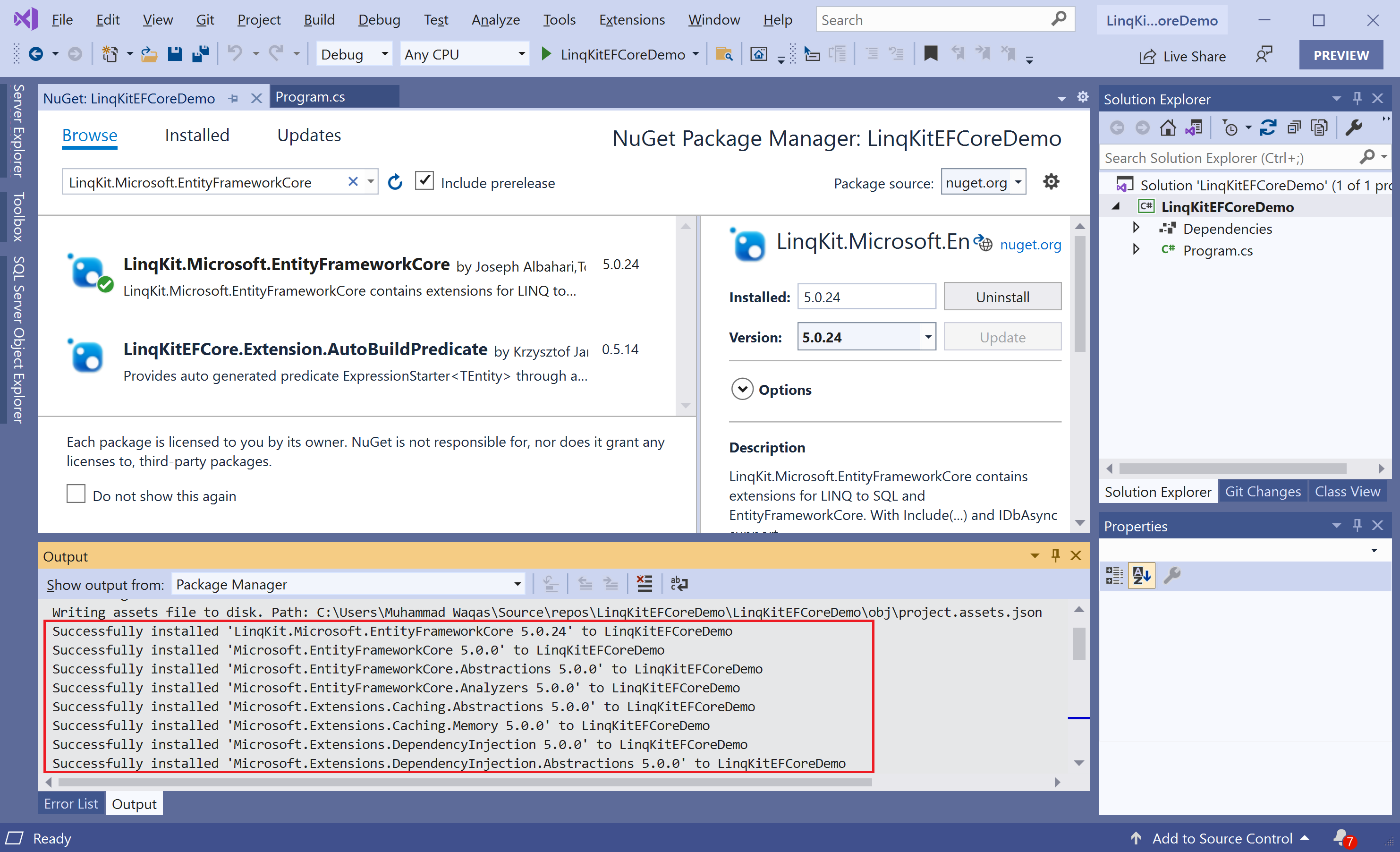Image resolution: width=1400 pixels, height=852 pixels.
Task: Open the Extensions menu
Action: click(x=631, y=20)
